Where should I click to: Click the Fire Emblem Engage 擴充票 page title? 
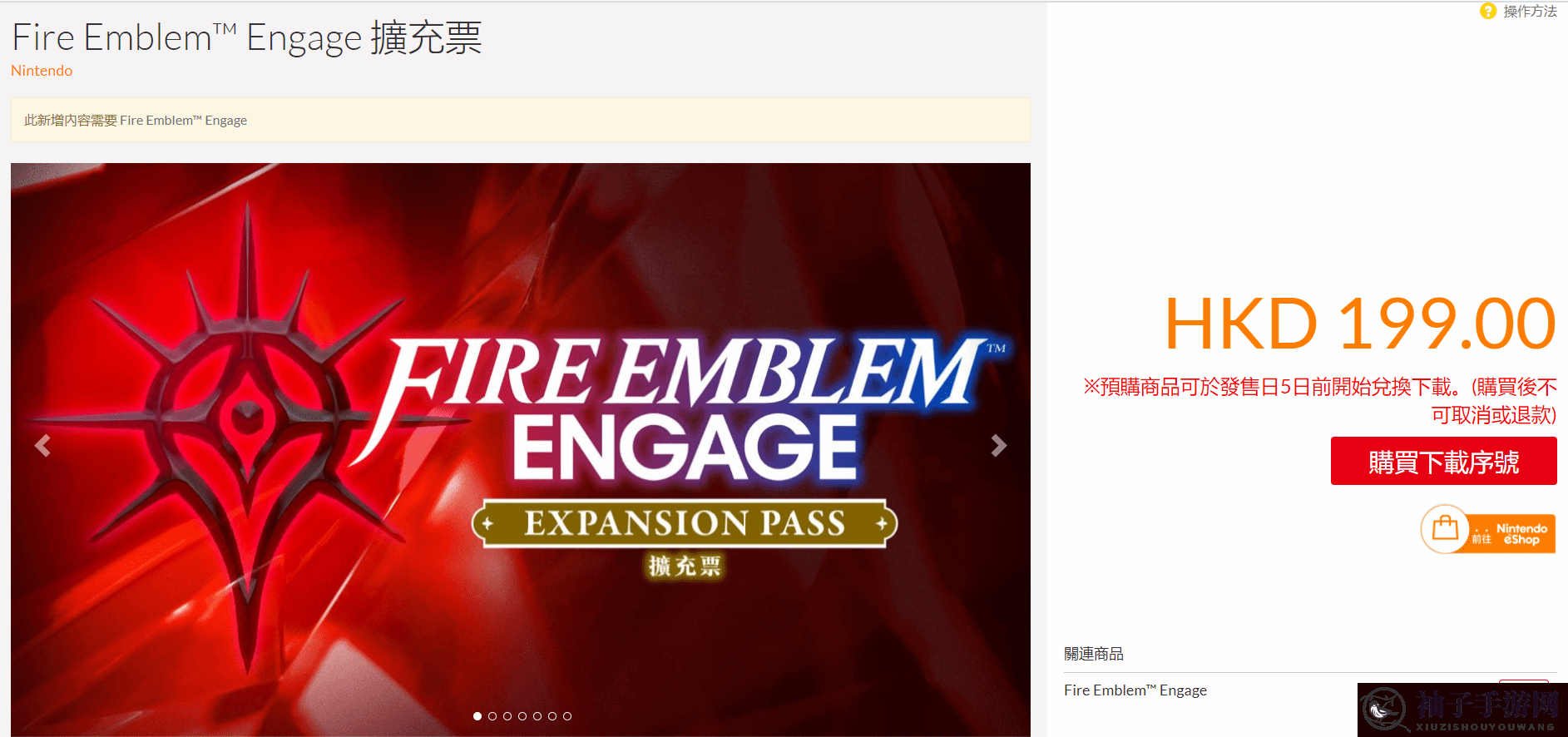coord(247,38)
